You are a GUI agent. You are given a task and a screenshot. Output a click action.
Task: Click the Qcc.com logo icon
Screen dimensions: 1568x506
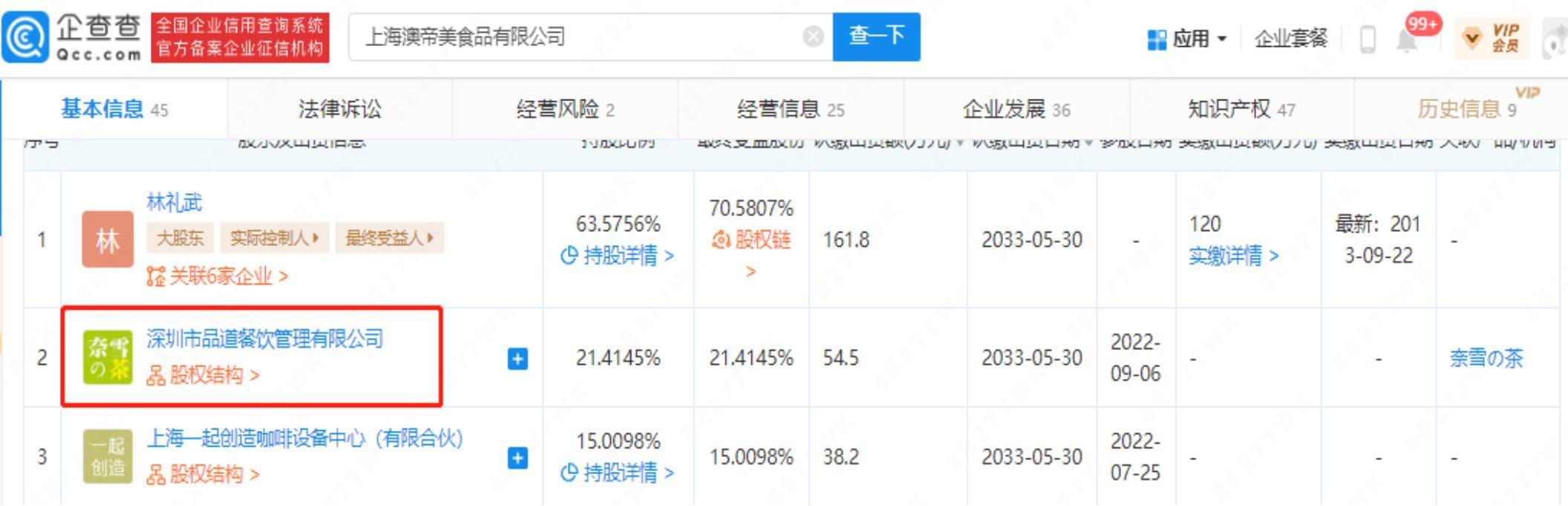pos(25,37)
